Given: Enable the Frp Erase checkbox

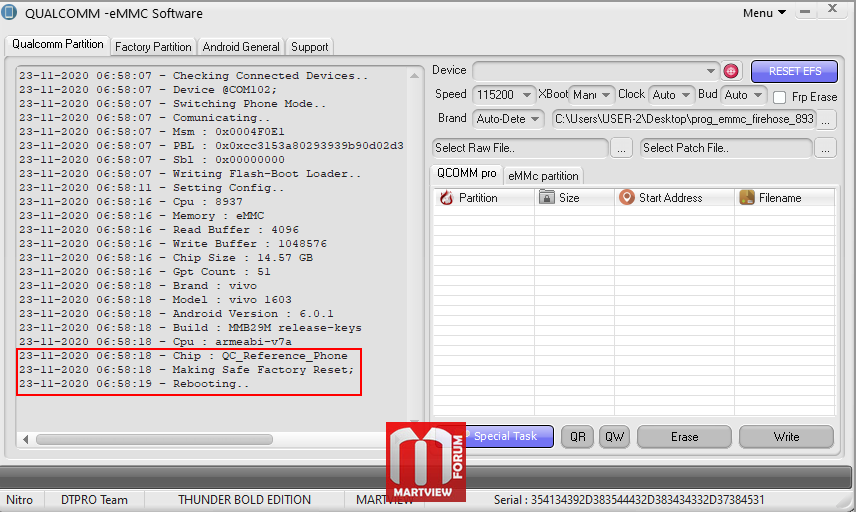Looking at the screenshot, I should (x=780, y=97).
